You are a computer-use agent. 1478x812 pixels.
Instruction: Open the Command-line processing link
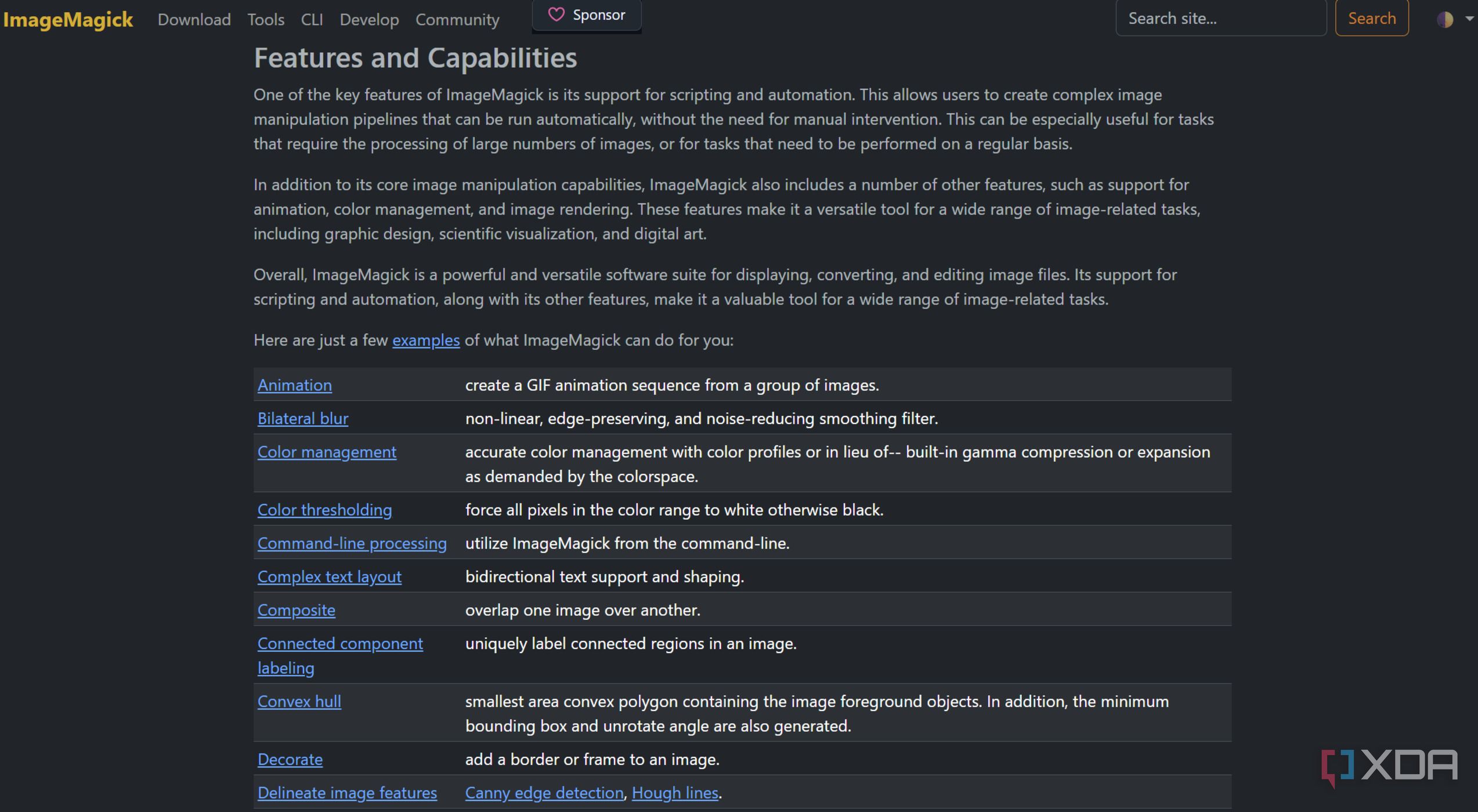[352, 543]
